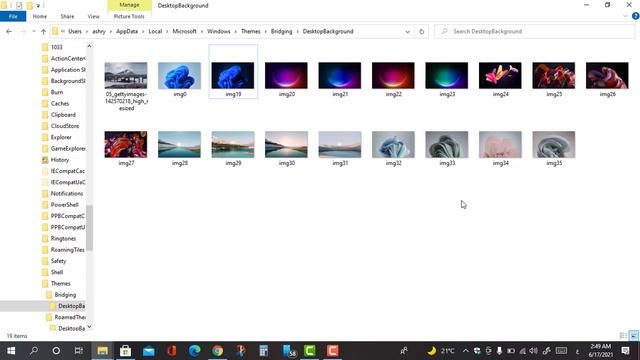Select the Picture Tools tab
The image size is (640, 360).
(129, 16)
